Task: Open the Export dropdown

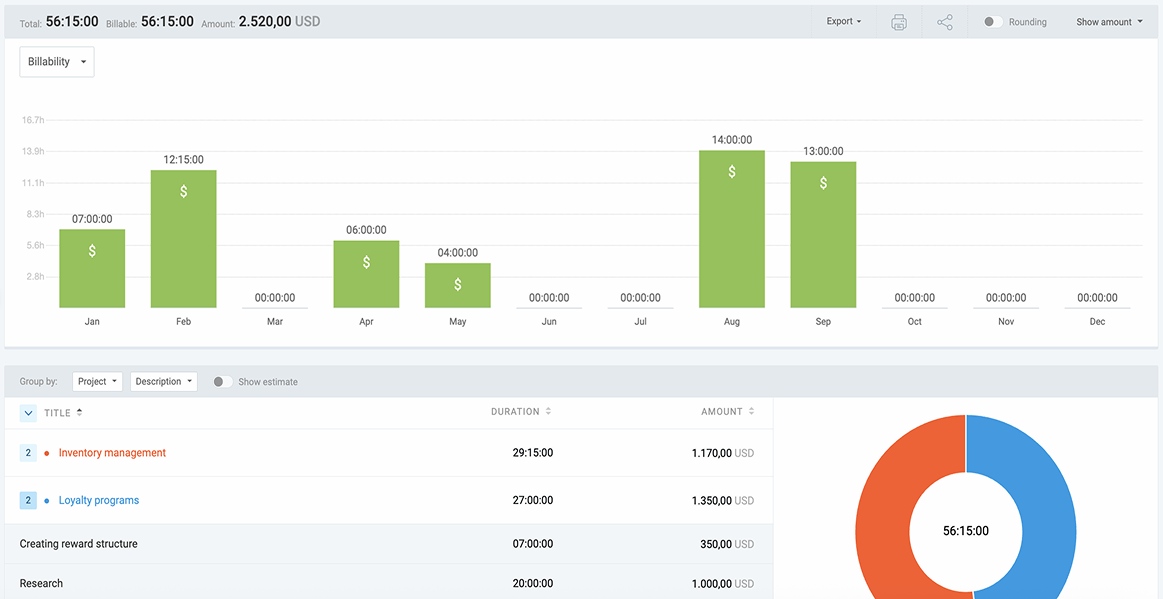Action: [x=842, y=21]
